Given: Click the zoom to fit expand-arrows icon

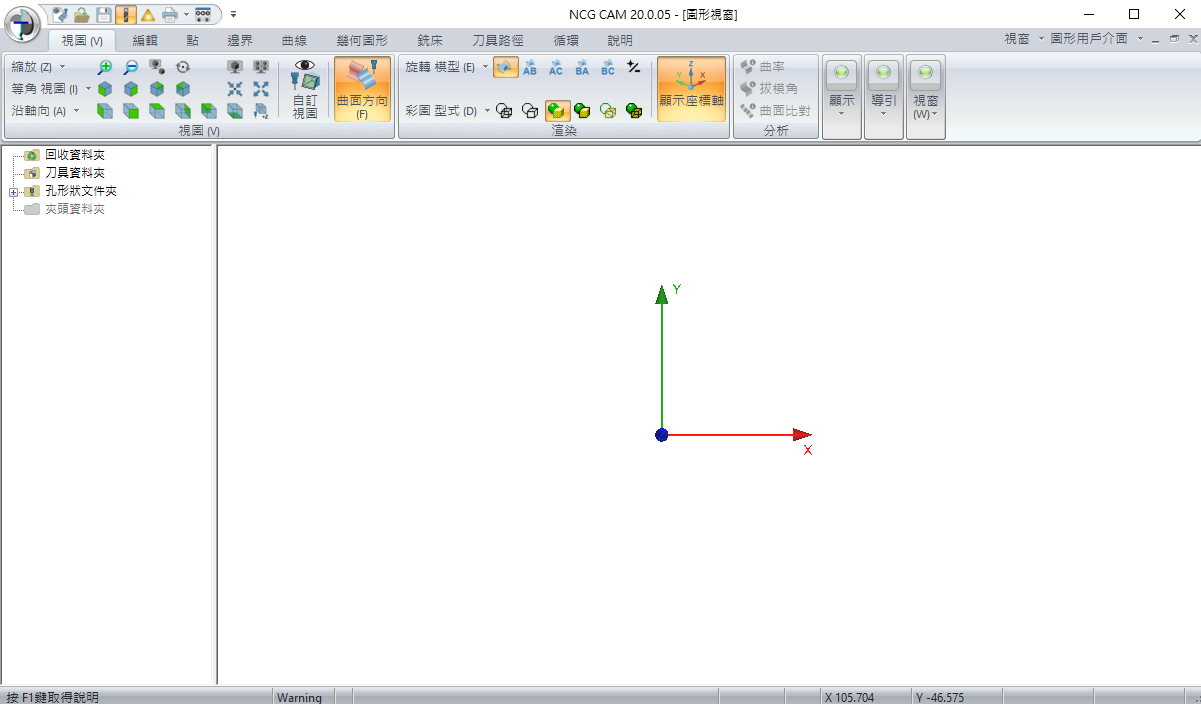Looking at the screenshot, I should (x=261, y=89).
